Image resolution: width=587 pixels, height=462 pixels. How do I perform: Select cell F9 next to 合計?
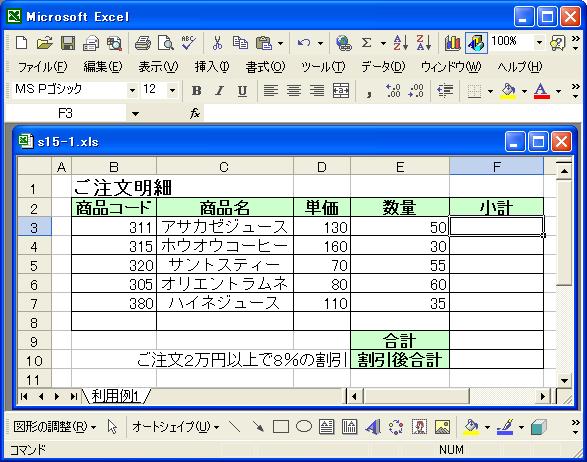pos(496,340)
